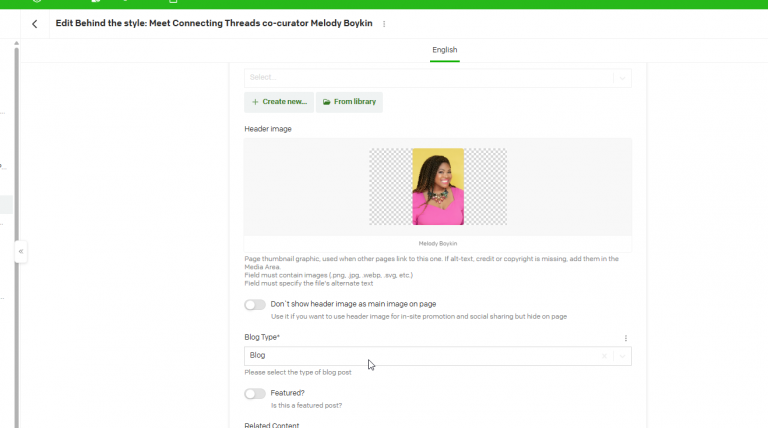768x428 pixels.
Task: Toggle Don't show header image switch
Action: pos(255,305)
